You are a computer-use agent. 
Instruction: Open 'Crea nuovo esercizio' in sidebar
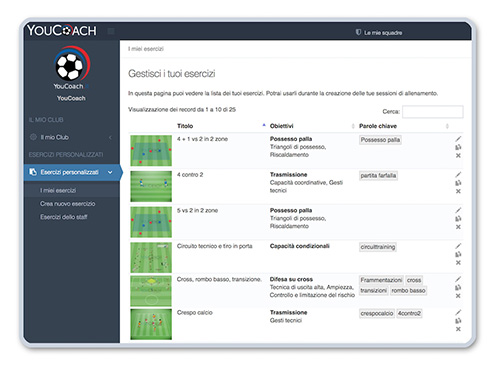pos(68,204)
